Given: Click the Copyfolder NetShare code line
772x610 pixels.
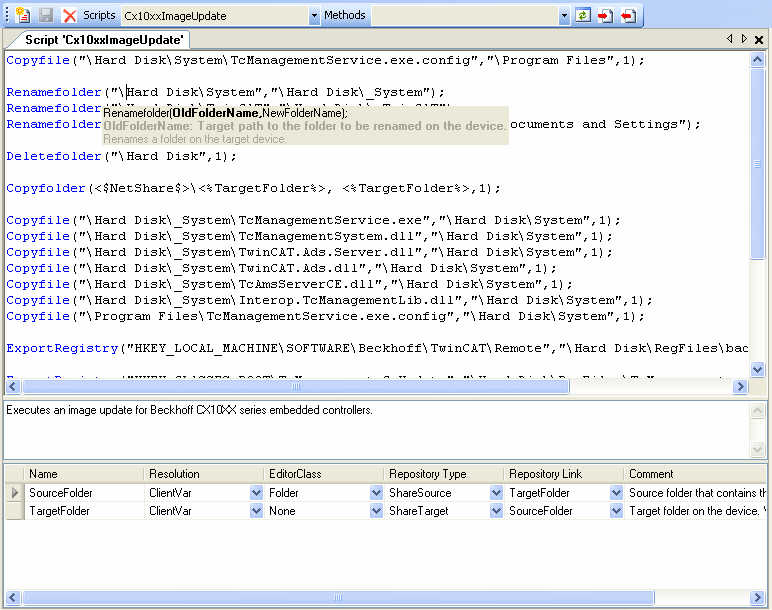Looking at the screenshot, I should point(254,188).
